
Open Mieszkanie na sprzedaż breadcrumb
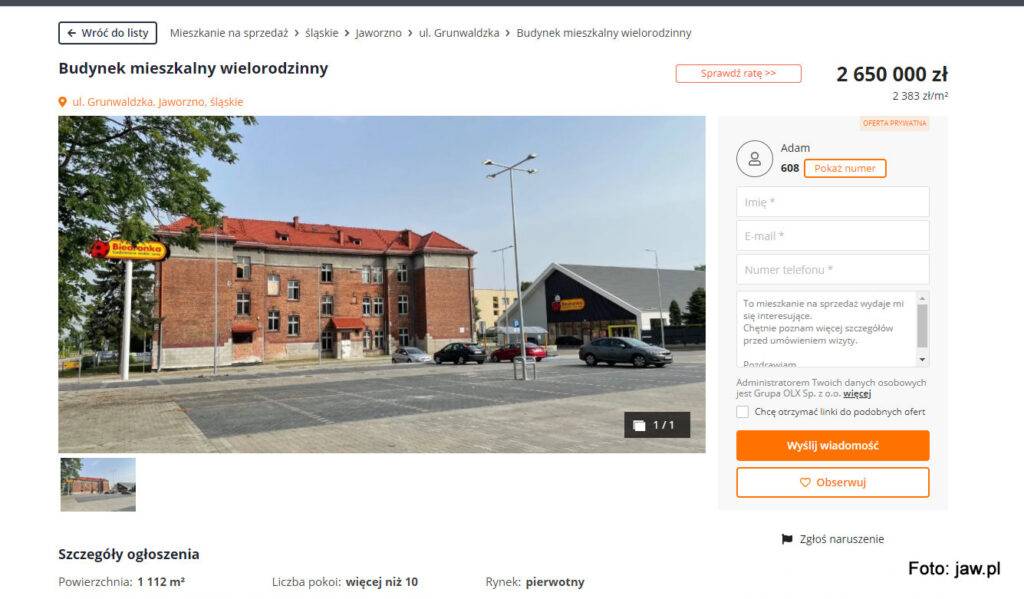point(229,33)
